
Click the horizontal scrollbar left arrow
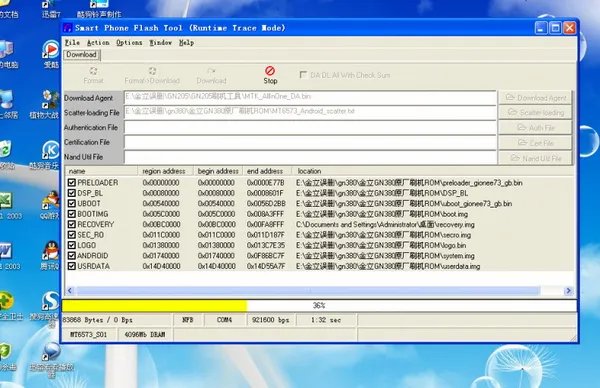70,291
